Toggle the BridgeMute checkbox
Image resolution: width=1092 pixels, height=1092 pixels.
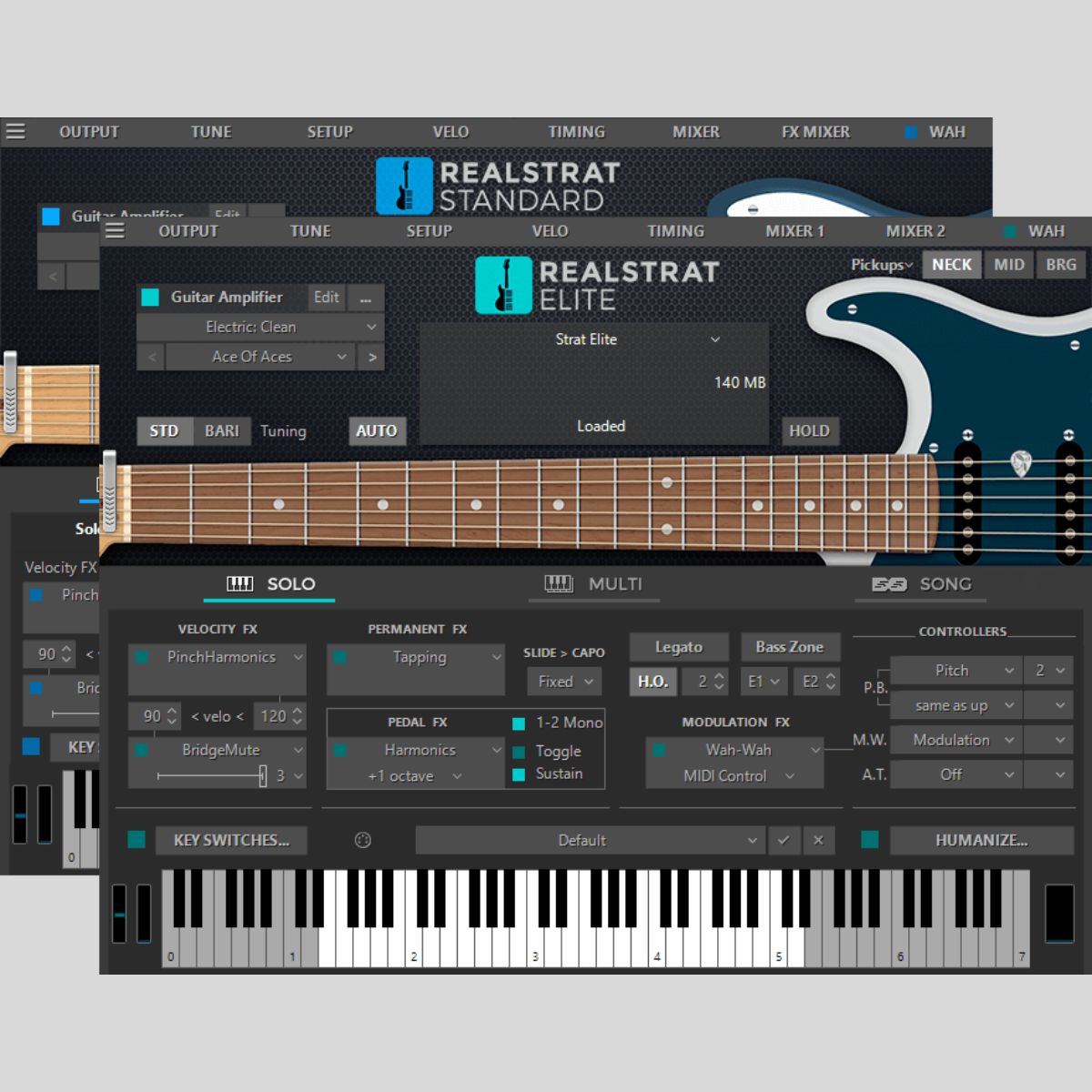click(142, 750)
